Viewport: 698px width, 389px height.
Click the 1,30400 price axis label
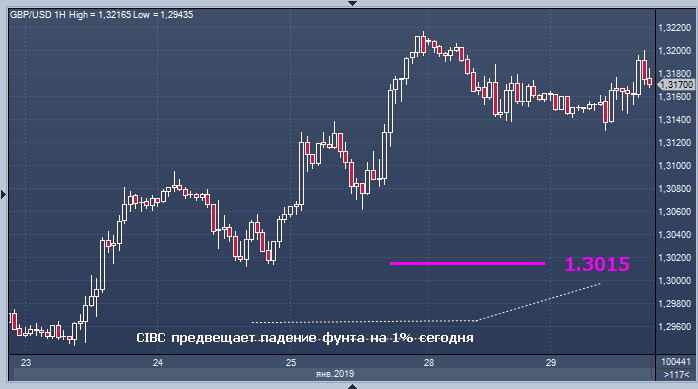[x=674, y=235]
